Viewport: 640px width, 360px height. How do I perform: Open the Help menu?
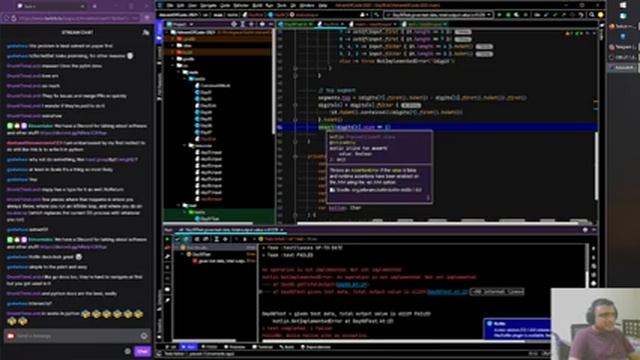322,6
